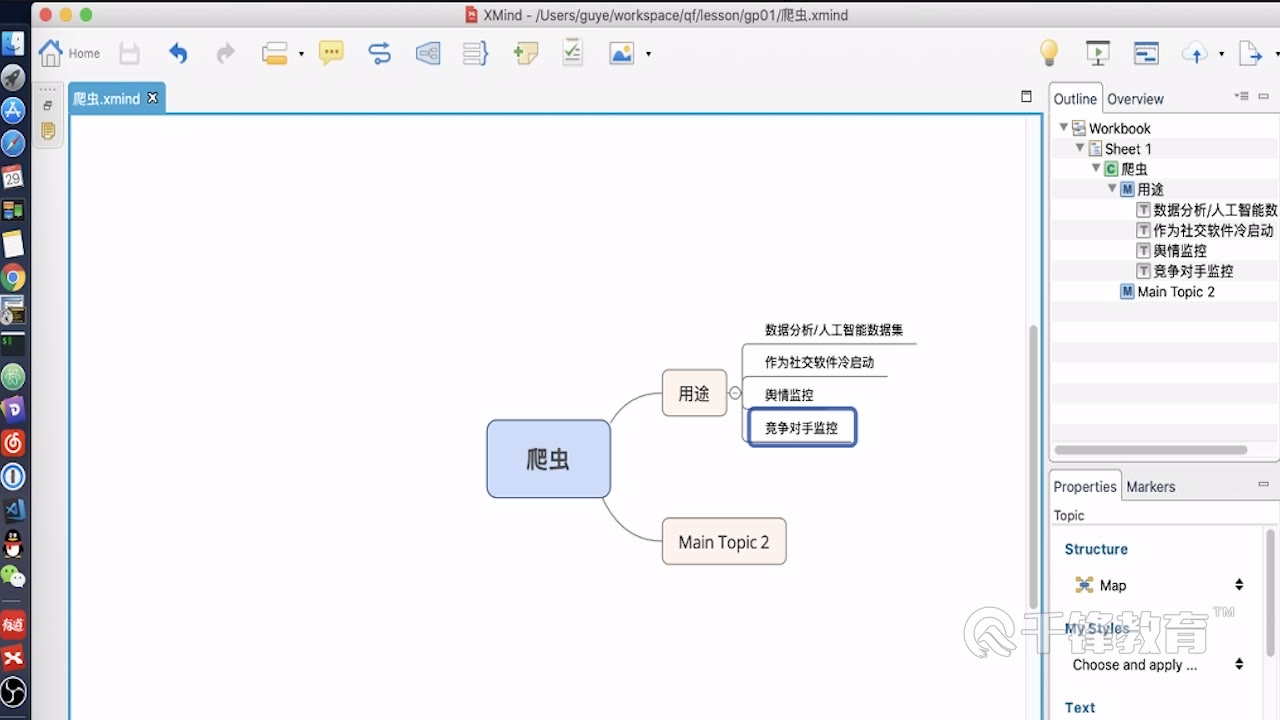
Task: Collapse the Workbook tree node
Action: point(1064,128)
